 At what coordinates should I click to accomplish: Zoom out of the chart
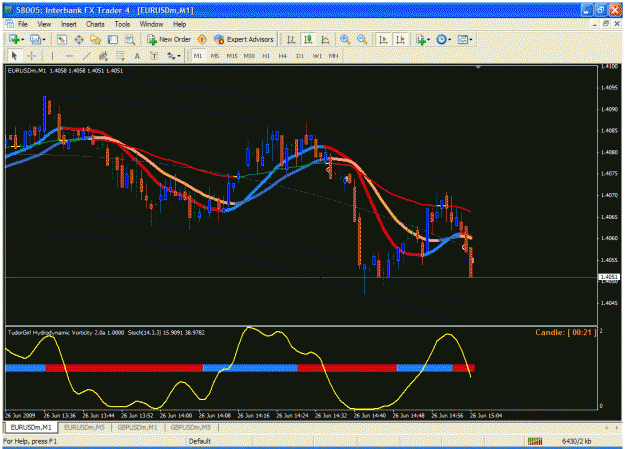362,39
